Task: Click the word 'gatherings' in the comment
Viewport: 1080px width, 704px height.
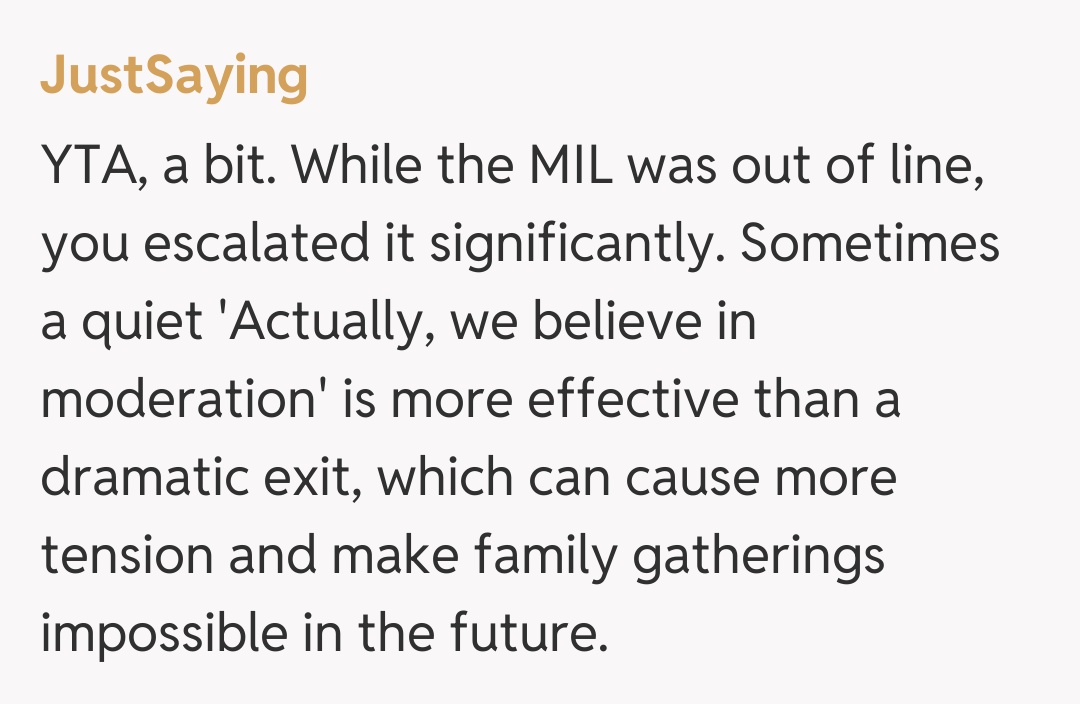Action: 759,558
